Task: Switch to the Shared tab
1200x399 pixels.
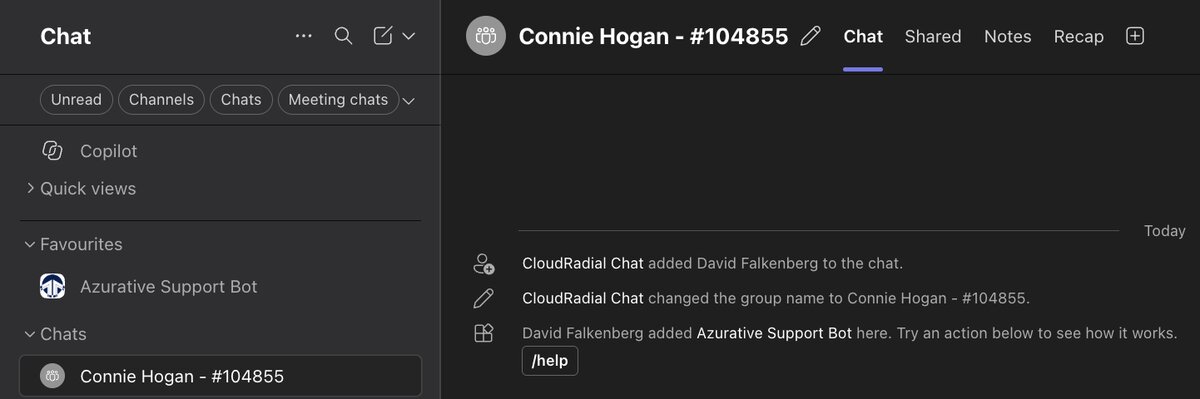Action: pos(933,36)
